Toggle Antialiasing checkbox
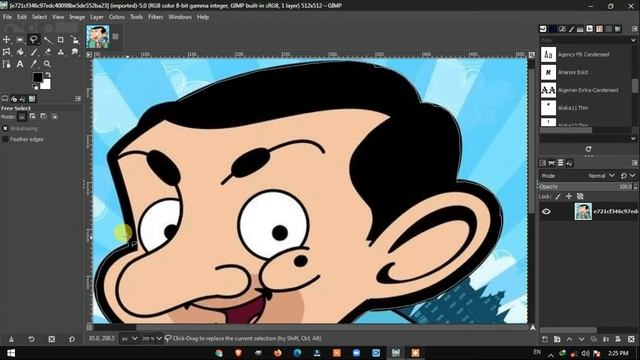This screenshot has height=360, width=640. 5,129
